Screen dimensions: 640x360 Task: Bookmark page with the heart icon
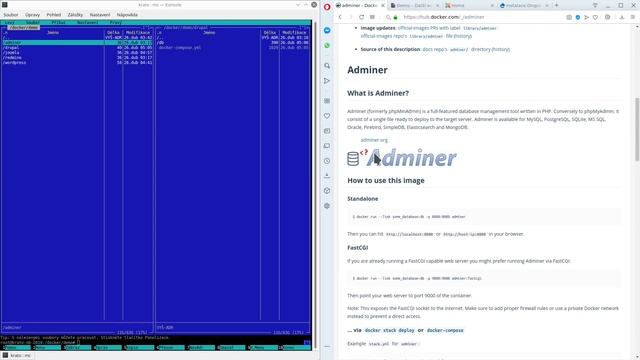(596, 17)
